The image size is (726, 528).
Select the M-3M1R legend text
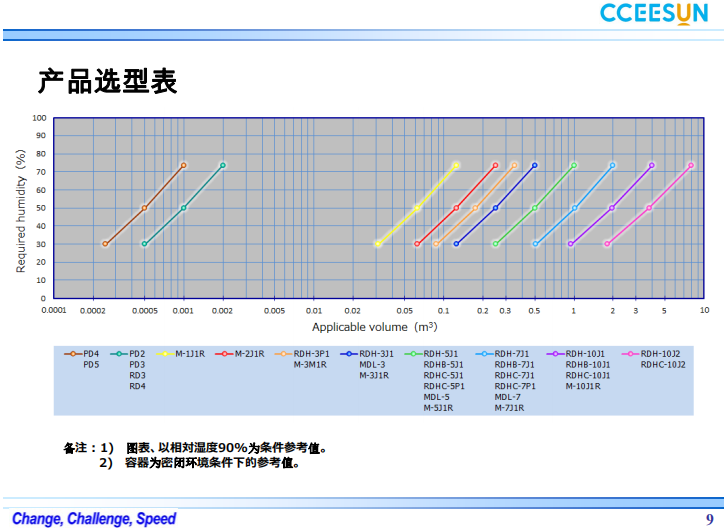tap(310, 365)
